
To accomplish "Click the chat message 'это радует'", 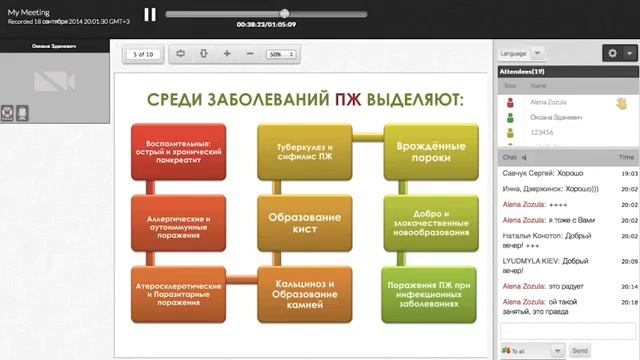I will click(x=566, y=287).
